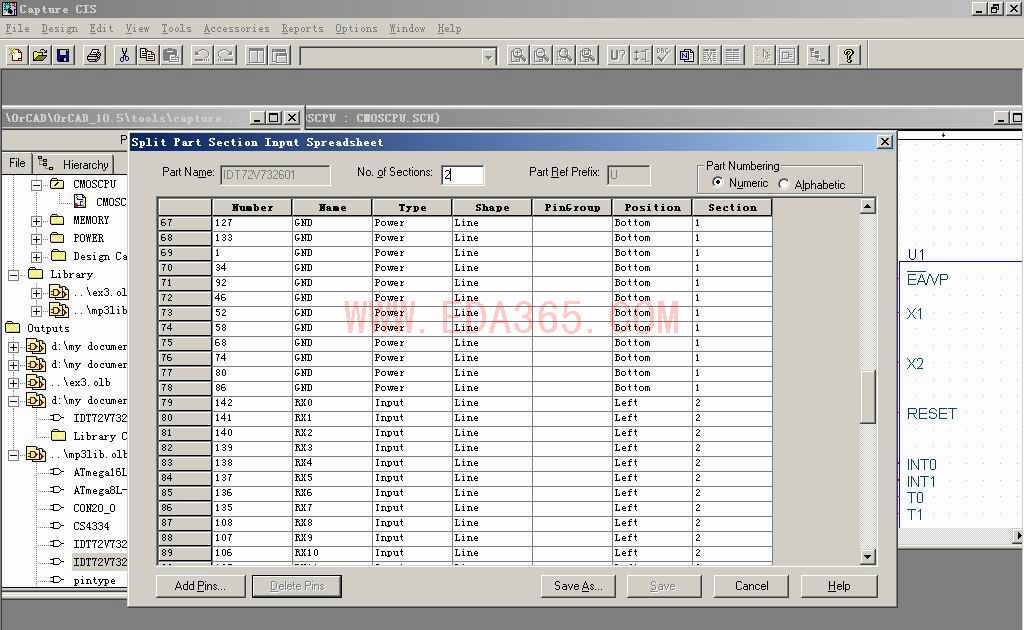Open the Design menu
This screenshot has width=1024, height=630.
pyautogui.click(x=59, y=29)
